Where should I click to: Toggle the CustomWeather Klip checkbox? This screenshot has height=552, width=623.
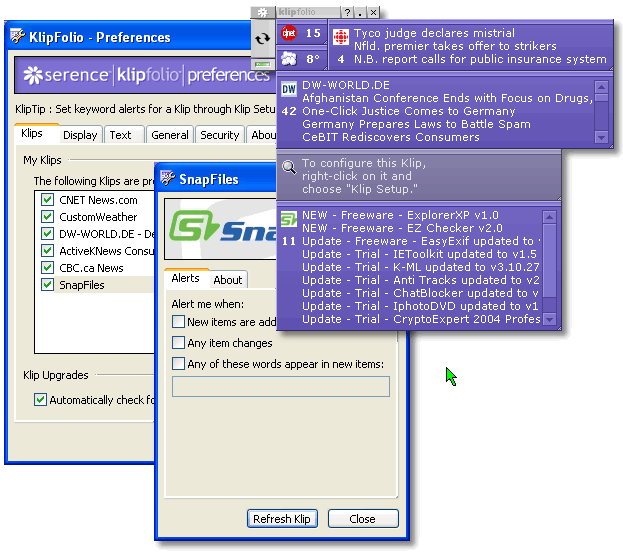[47, 217]
